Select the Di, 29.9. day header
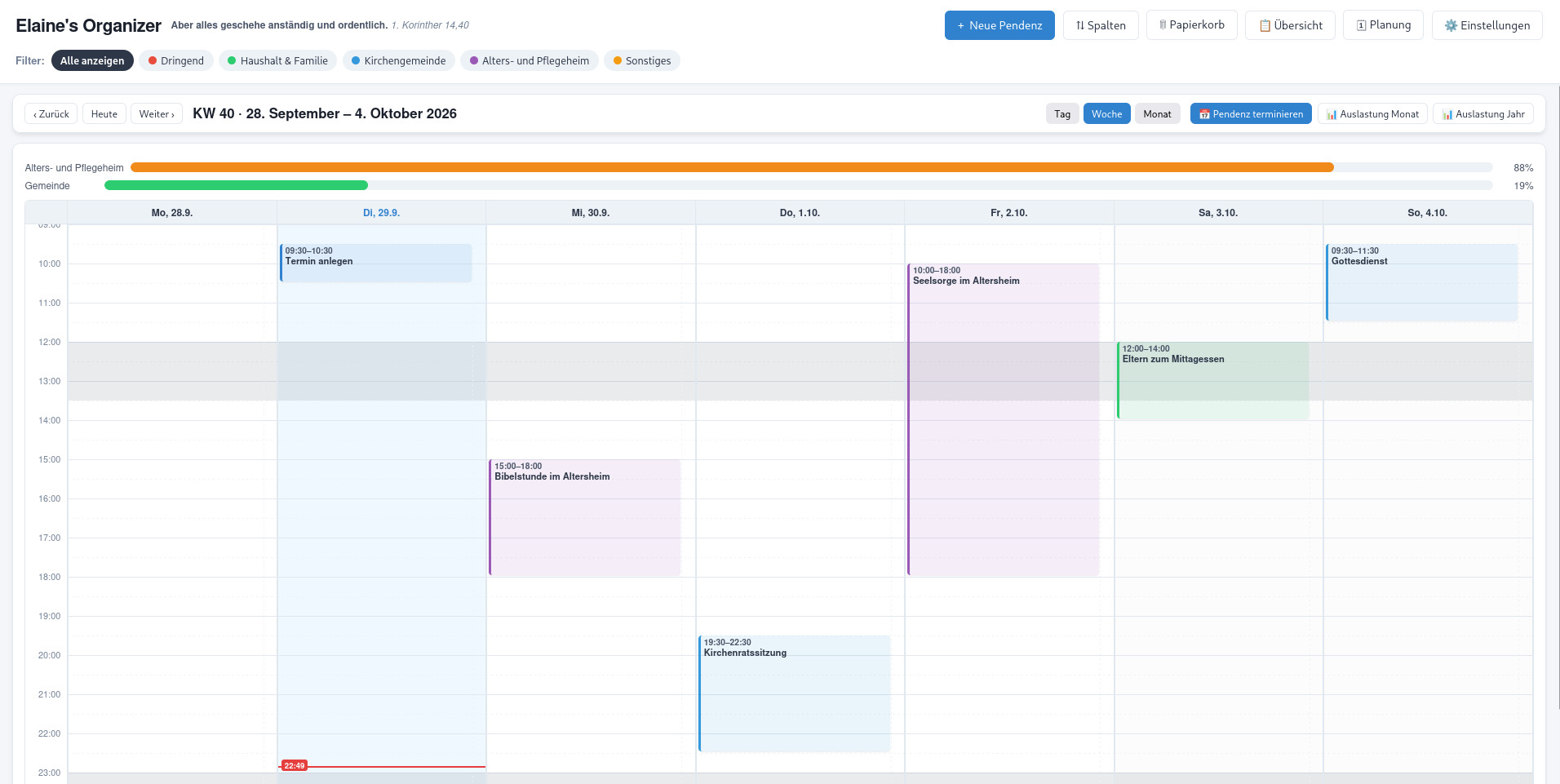The height and width of the screenshot is (784, 1560). coord(381,213)
